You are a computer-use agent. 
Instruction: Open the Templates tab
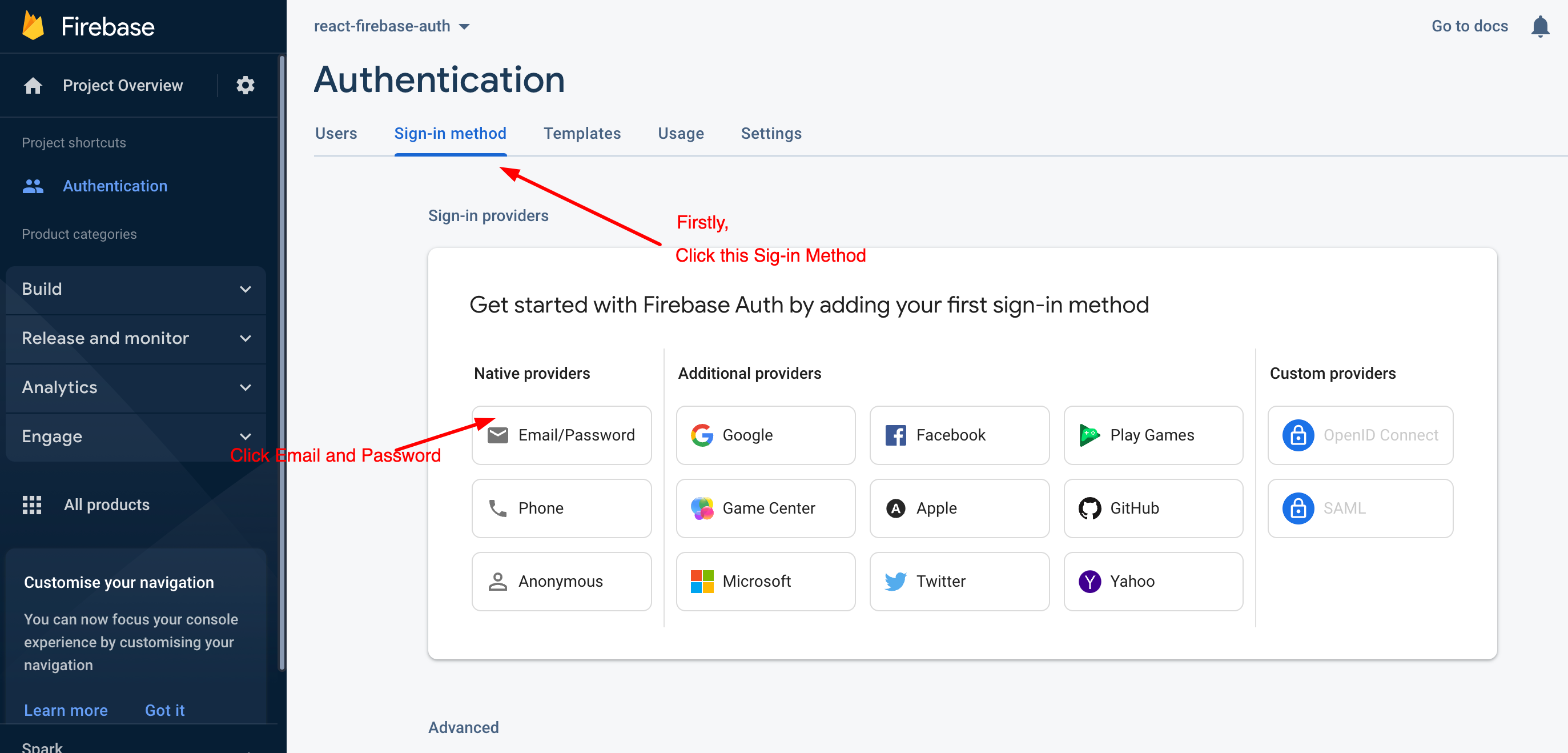coord(582,134)
